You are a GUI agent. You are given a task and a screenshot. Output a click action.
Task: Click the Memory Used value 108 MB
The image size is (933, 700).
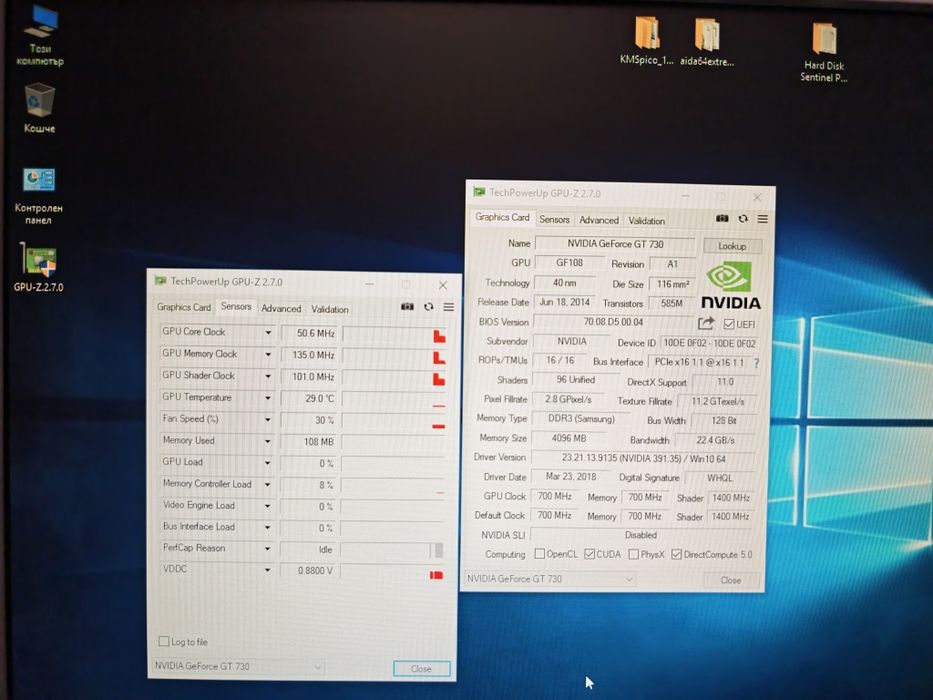[309, 442]
